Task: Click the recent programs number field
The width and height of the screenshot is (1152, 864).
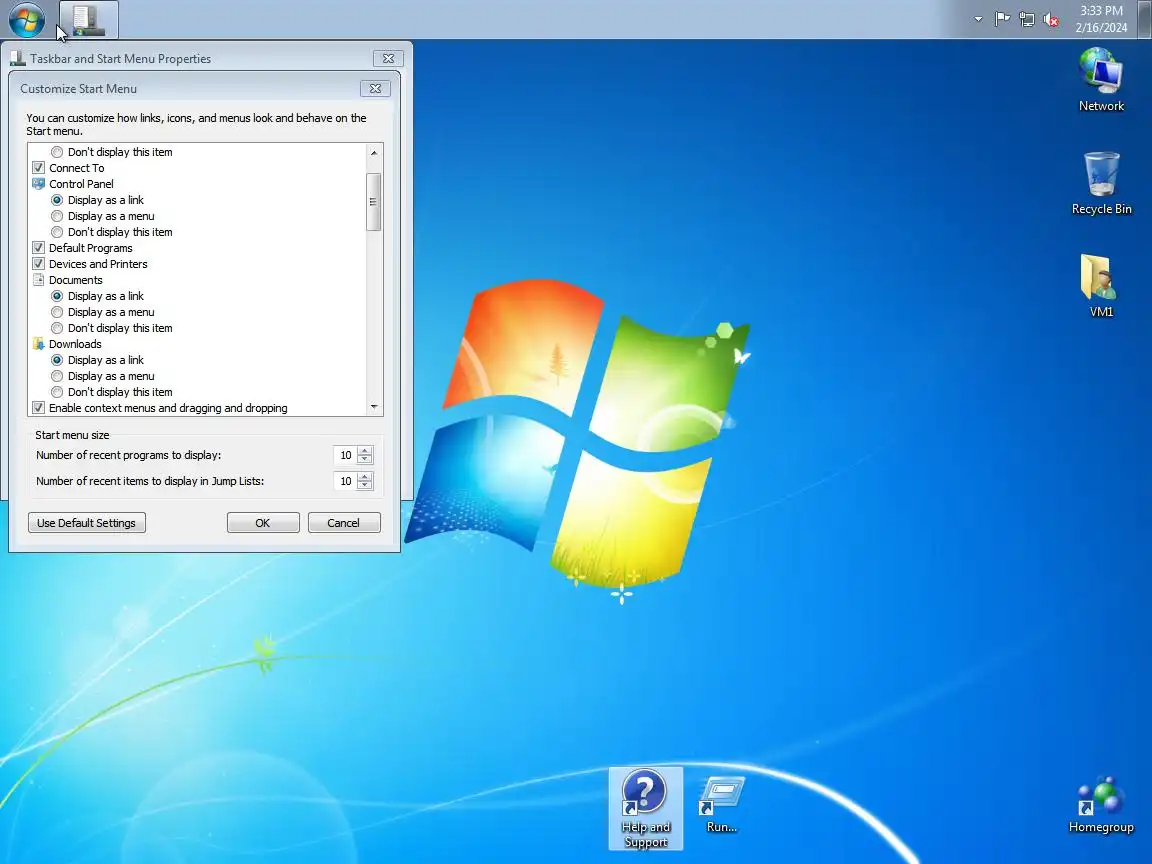Action: [x=345, y=455]
